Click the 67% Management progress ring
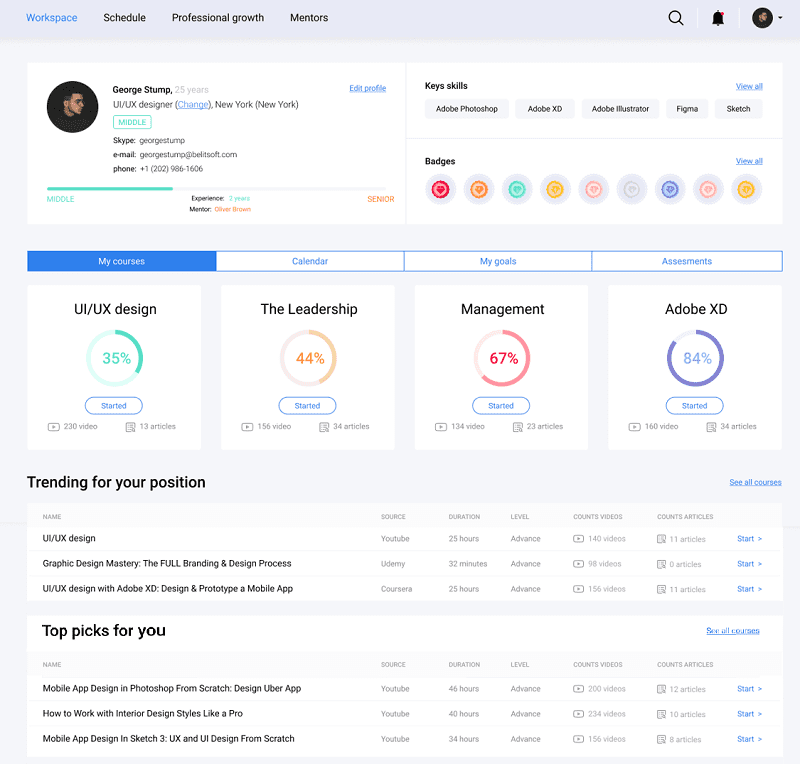 pos(502,358)
